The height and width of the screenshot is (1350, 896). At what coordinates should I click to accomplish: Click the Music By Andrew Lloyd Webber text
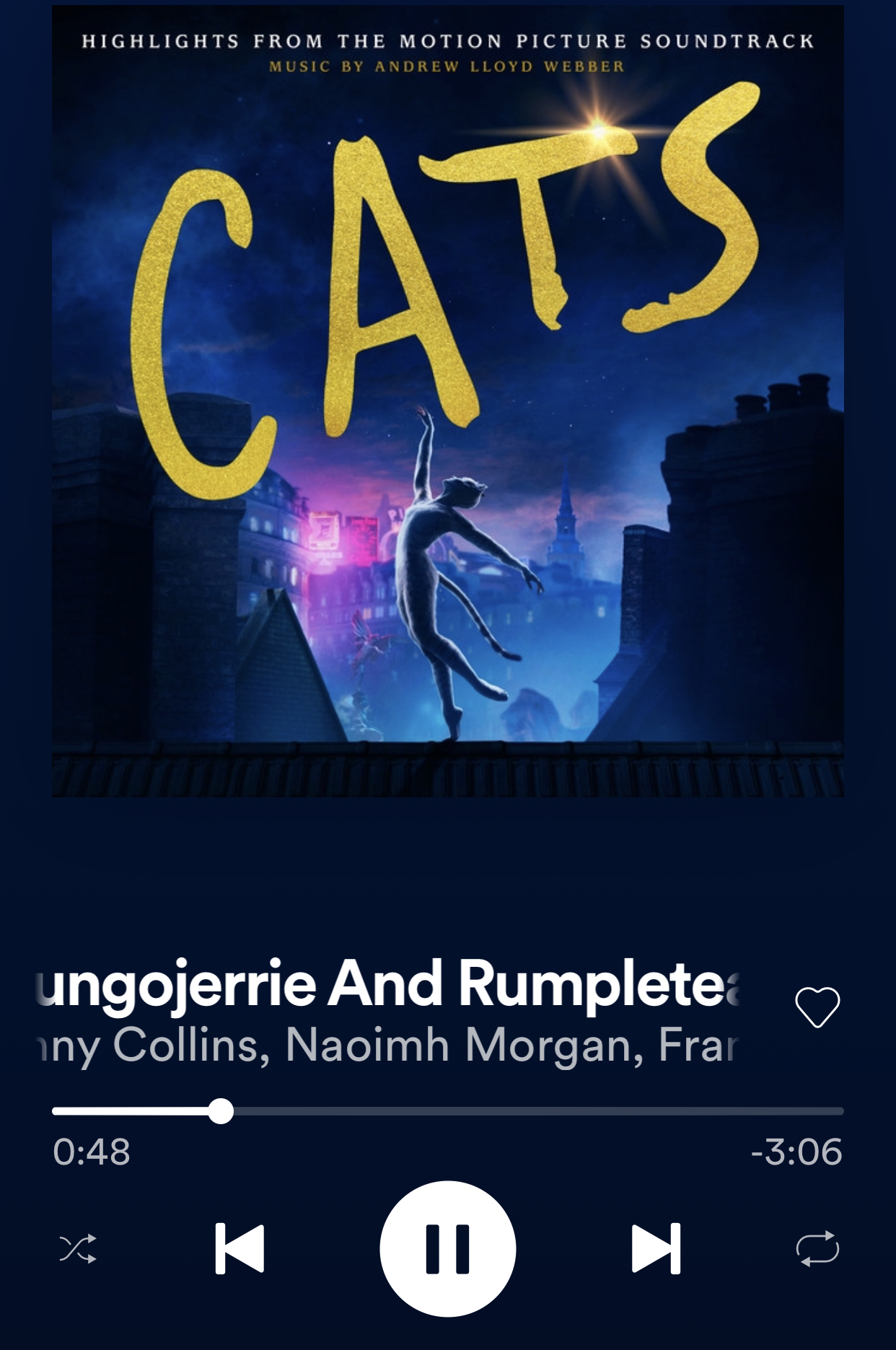tap(447, 66)
